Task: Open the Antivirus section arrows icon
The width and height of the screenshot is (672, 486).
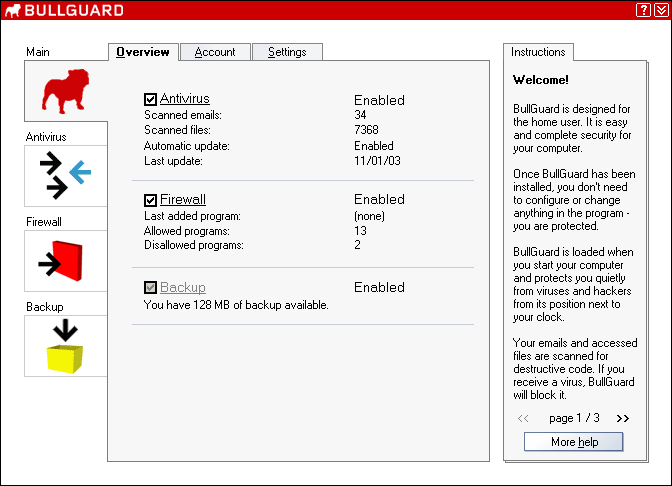Action: point(66,176)
